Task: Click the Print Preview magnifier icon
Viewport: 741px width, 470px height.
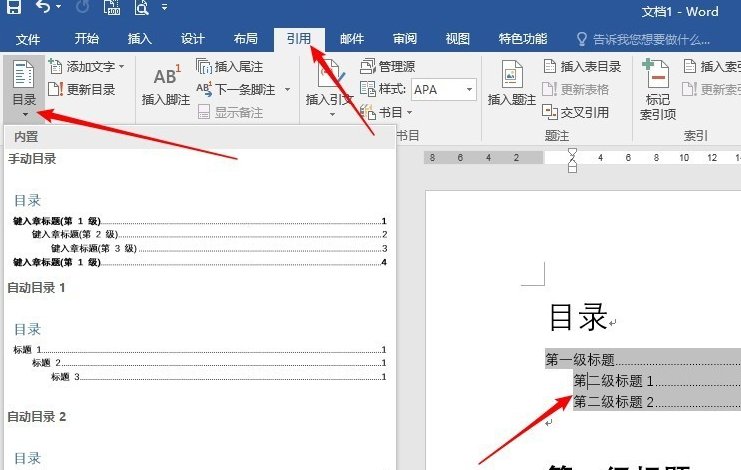Action: (141, 7)
